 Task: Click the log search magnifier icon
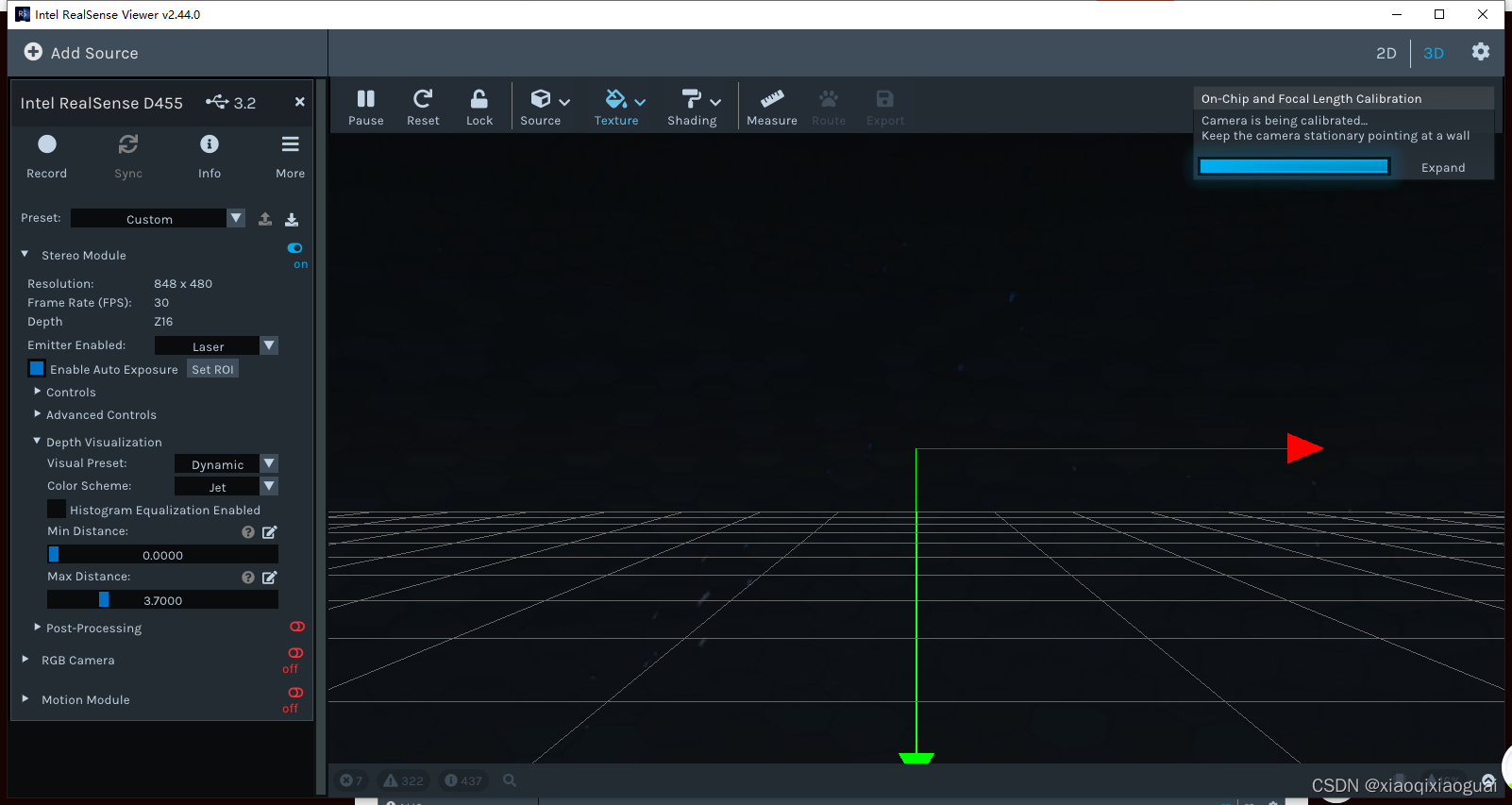tap(510, 780)
